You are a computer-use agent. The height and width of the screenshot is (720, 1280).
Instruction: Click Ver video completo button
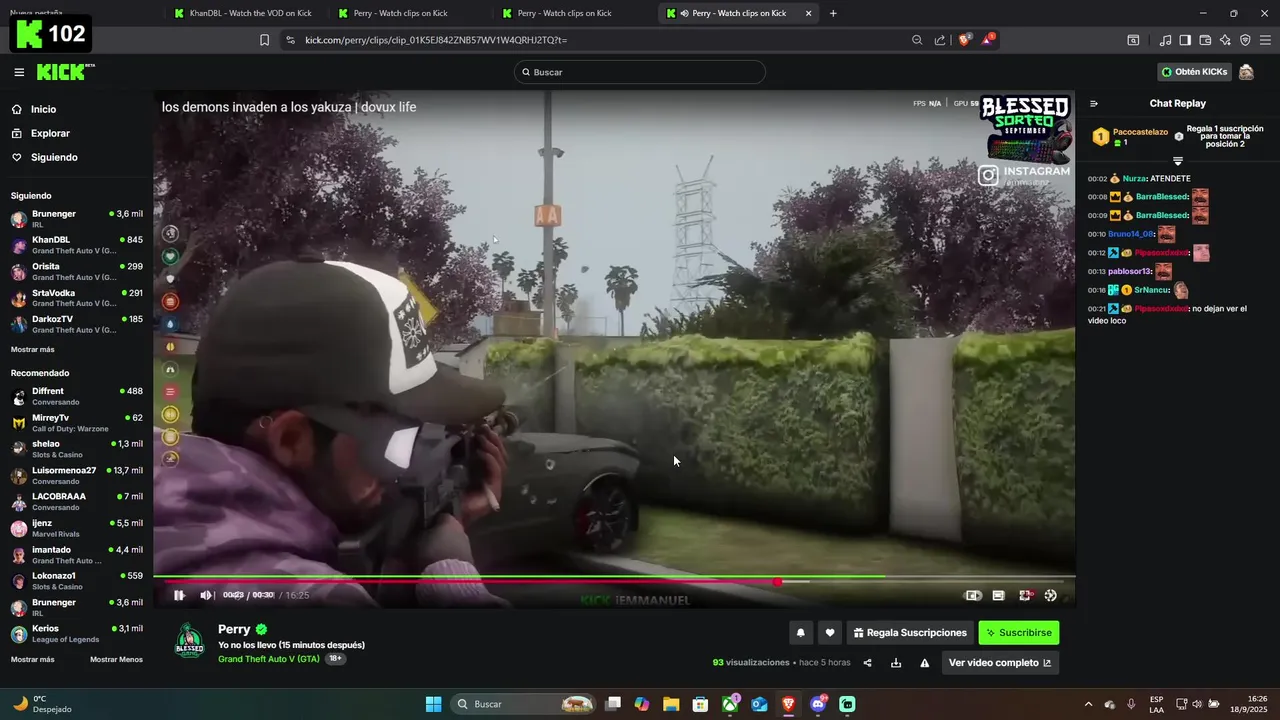(x=1000, y=663)
